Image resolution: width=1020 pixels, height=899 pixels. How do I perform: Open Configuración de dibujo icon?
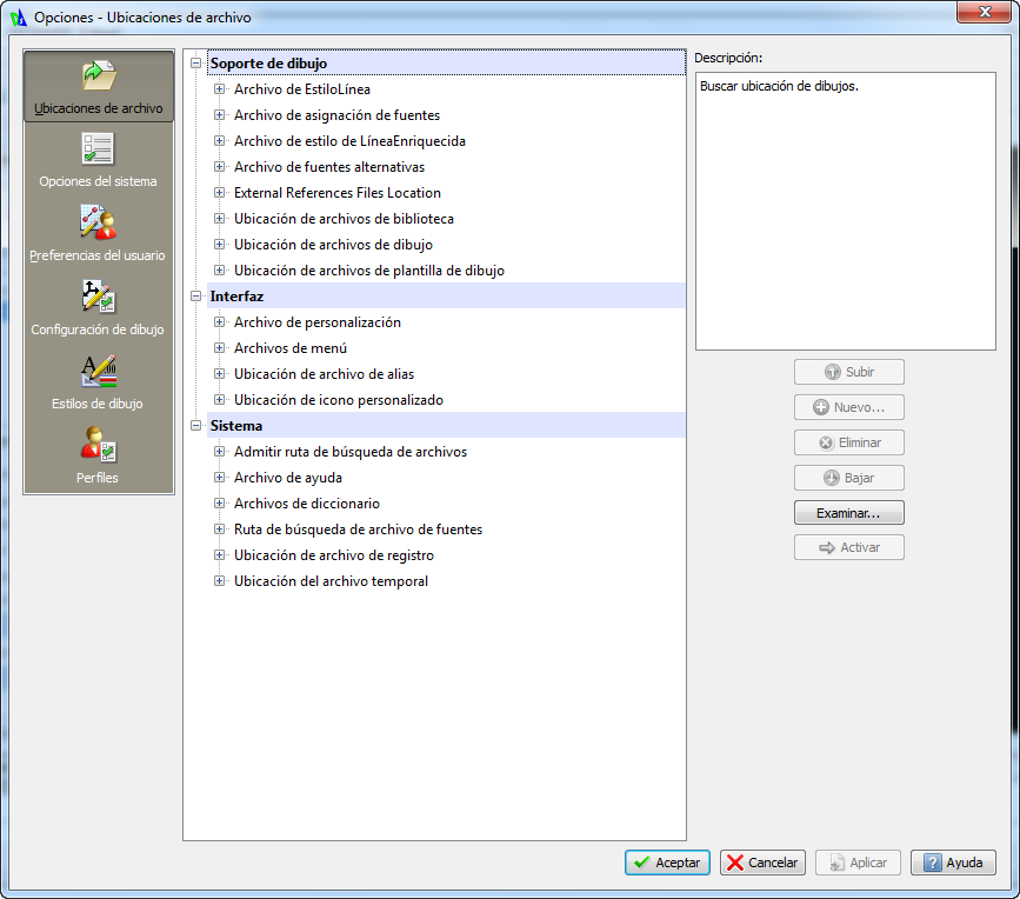pyautogui.click(x=98, y=297)
